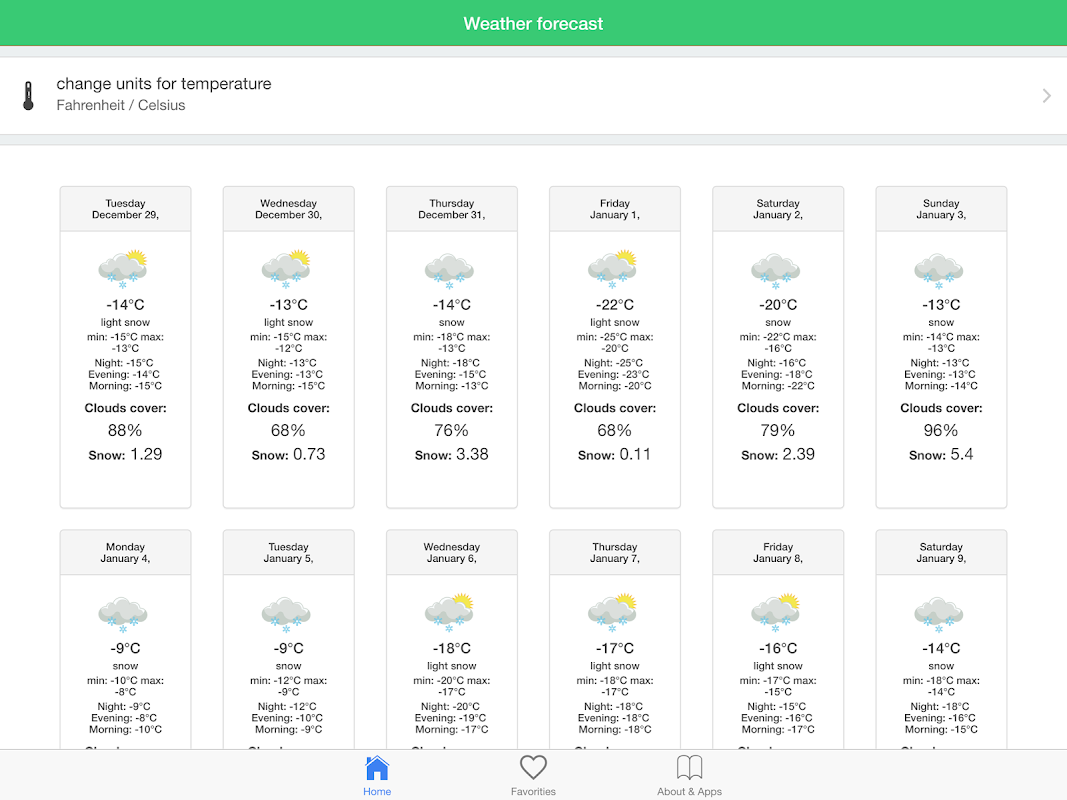Click the -22°C temperature on Friday January 1

click(x=615, y=305)
